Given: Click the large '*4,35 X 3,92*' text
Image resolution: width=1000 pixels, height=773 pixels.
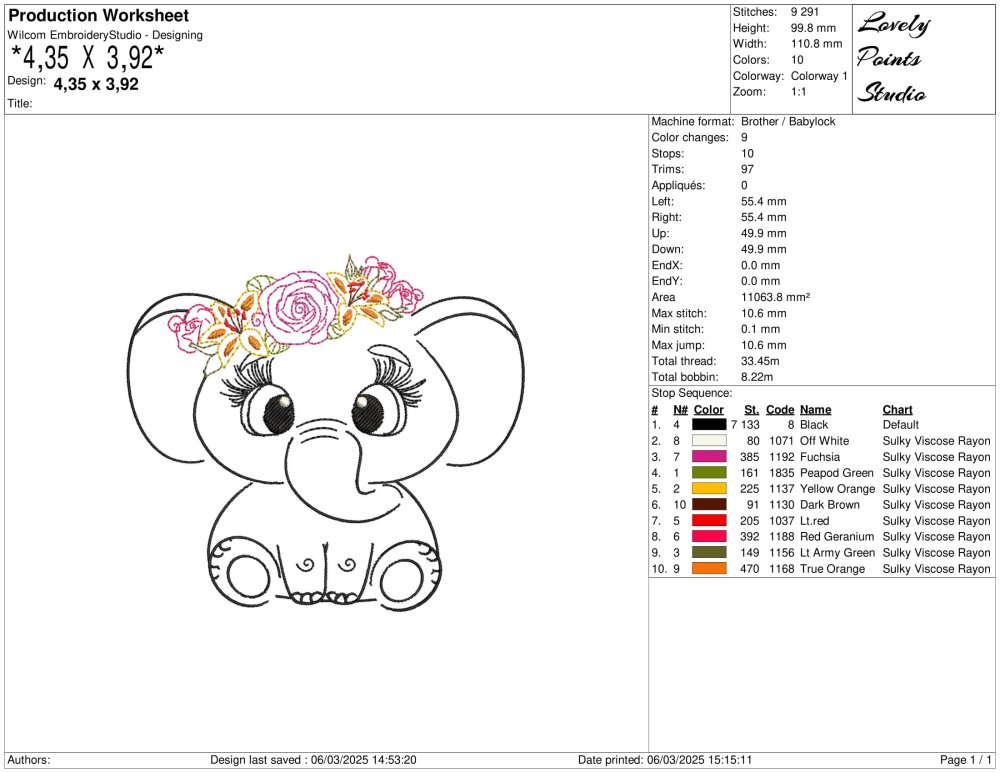Looking at the screenshot, I should pos(88,58).
